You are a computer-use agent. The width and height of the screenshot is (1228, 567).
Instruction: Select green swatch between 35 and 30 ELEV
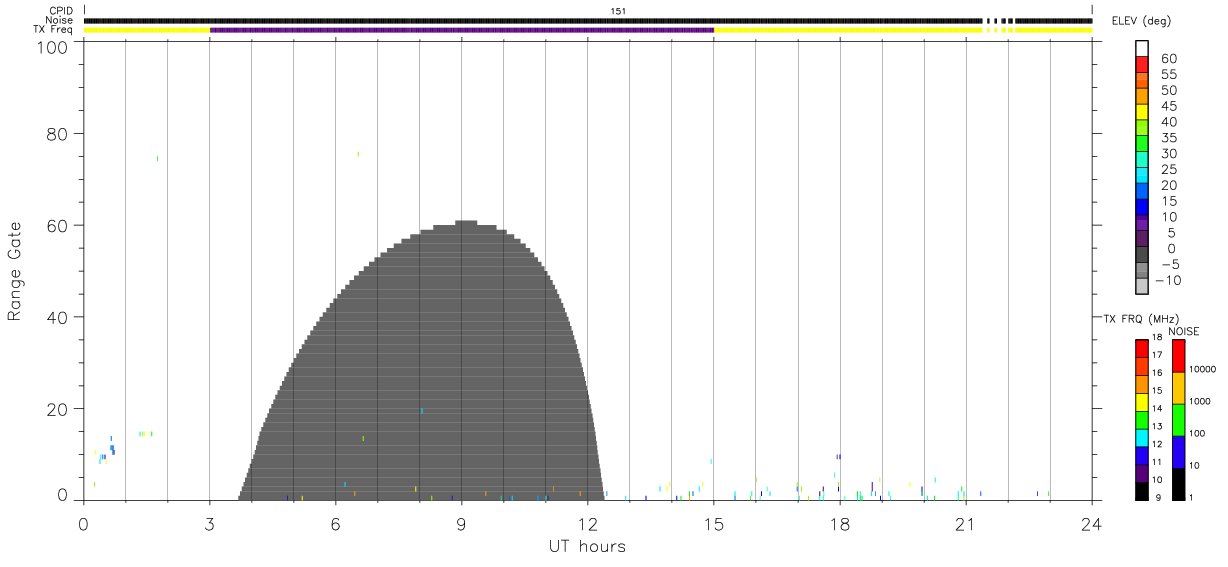[x=1142, y=143]
